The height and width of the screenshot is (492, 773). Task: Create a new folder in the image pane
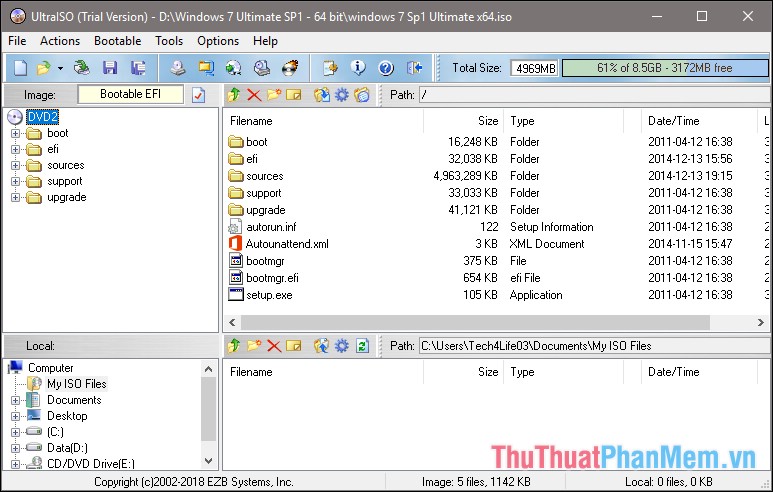(274, 94)
